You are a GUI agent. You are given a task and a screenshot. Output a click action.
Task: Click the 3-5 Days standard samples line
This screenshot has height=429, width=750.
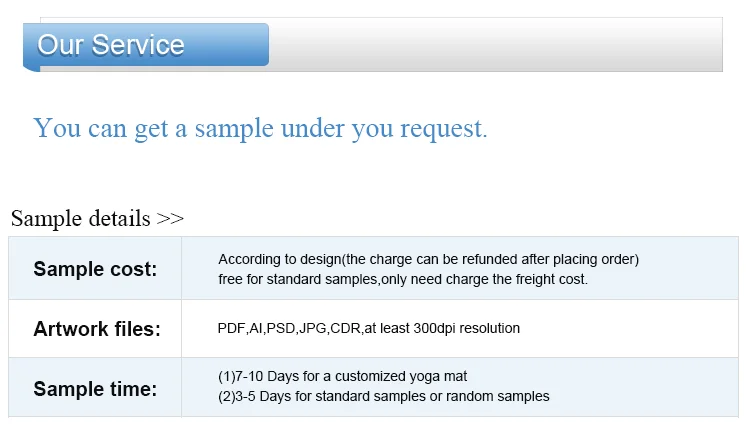click(x=384, y=396)
